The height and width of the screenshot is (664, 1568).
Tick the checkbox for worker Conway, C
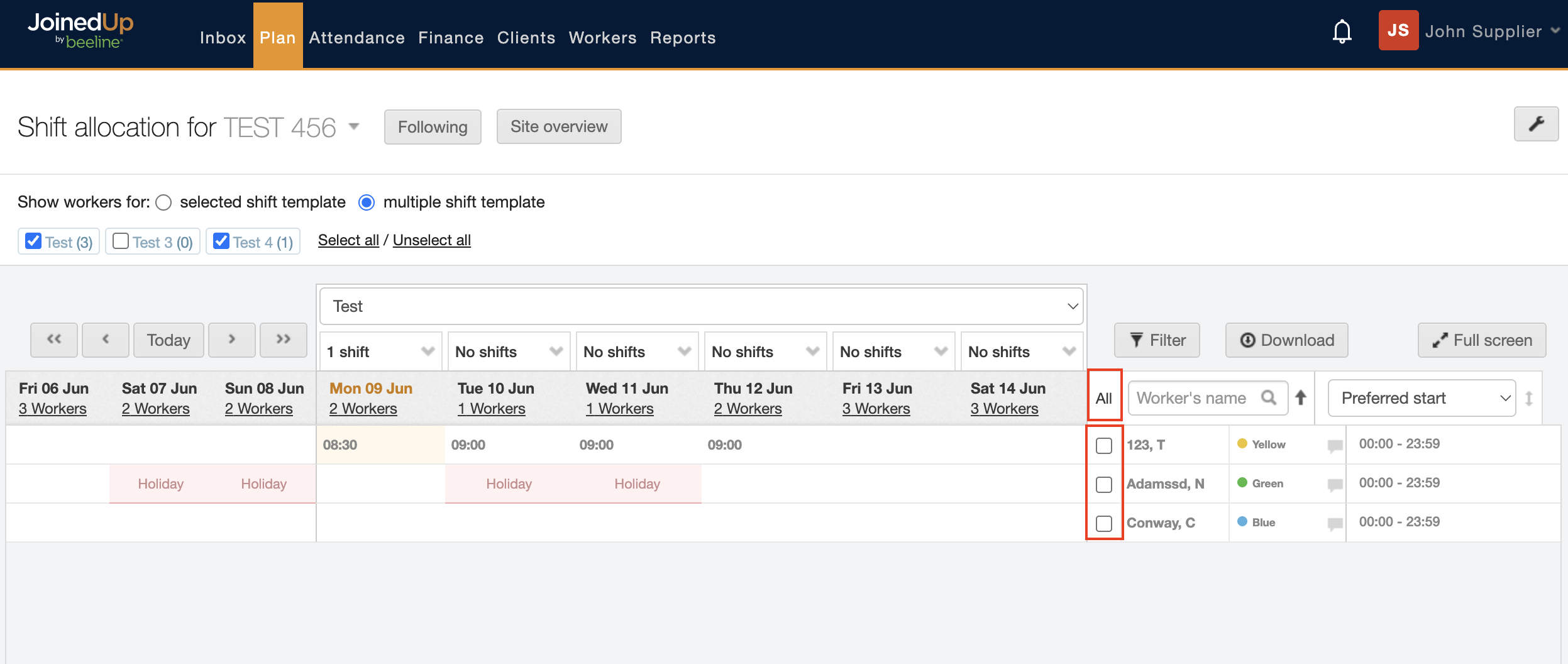click(1103, 523)
